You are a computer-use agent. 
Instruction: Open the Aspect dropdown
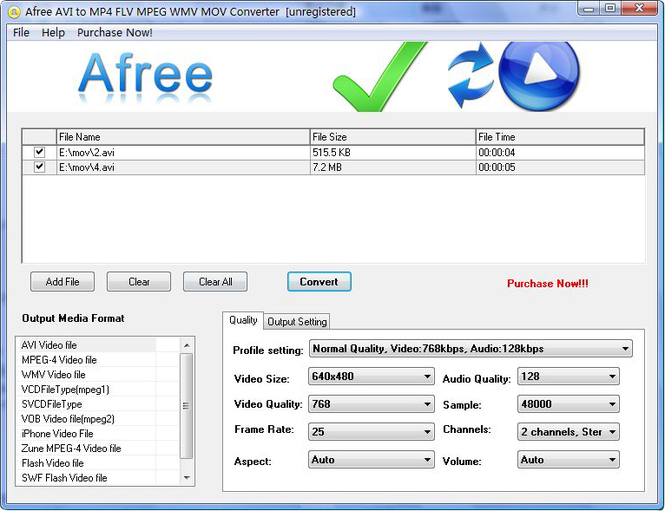click(x=371, y=460)
